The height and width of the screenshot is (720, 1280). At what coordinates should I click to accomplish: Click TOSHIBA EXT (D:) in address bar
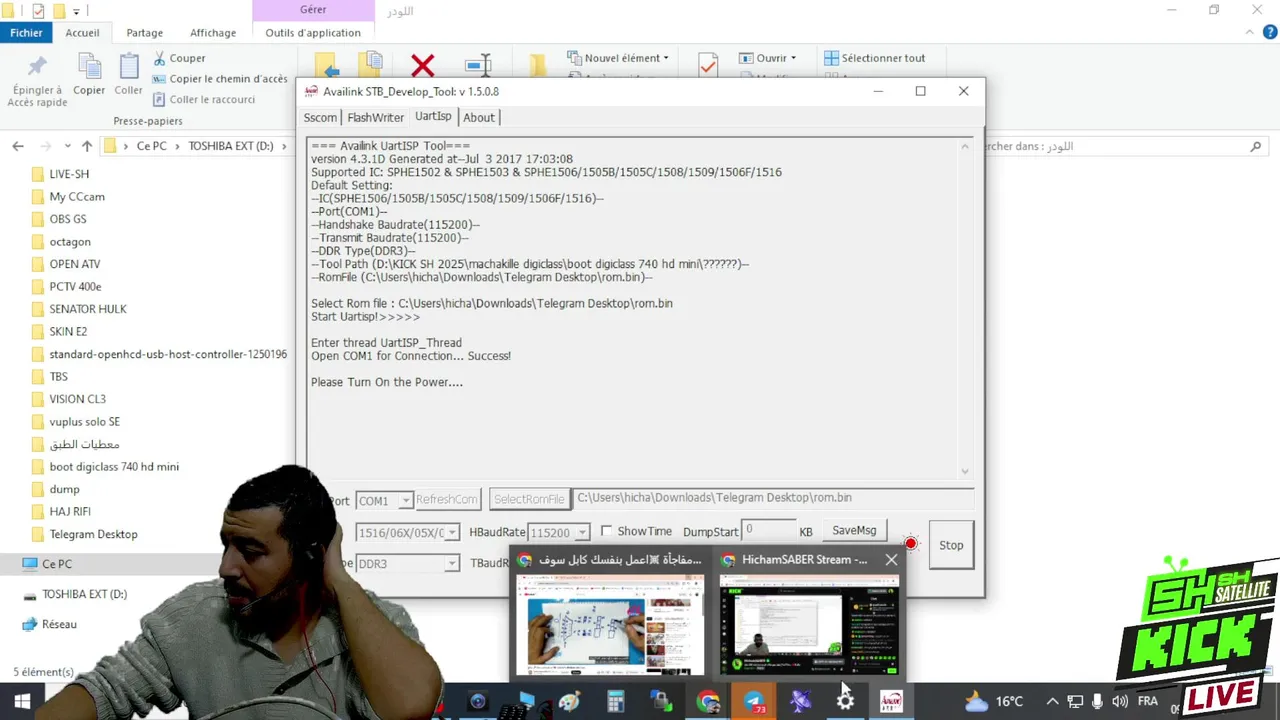[x=231, y=146]
